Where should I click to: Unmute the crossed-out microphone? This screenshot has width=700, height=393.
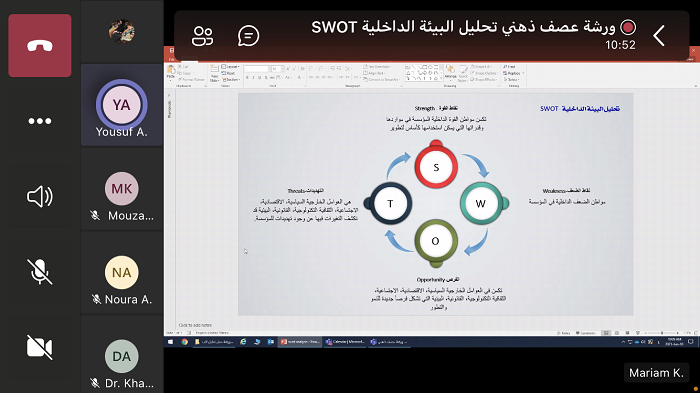[40, 272]
